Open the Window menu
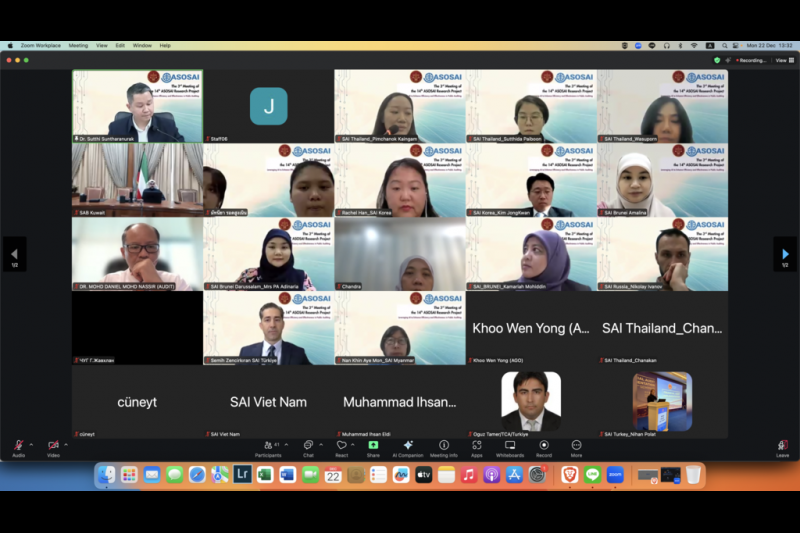Screen dimensions: 800x533 tap(142, 45)
